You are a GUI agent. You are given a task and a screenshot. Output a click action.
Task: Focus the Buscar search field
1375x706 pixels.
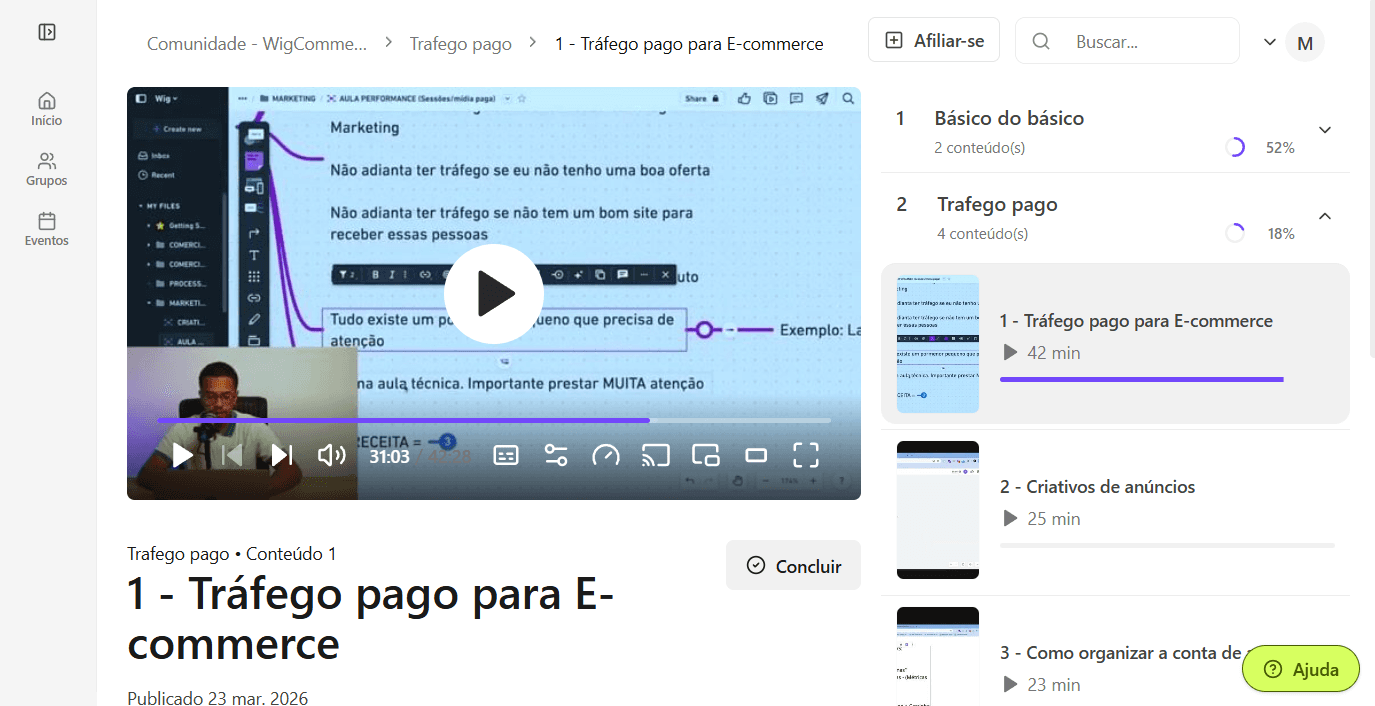(1127, 41)
